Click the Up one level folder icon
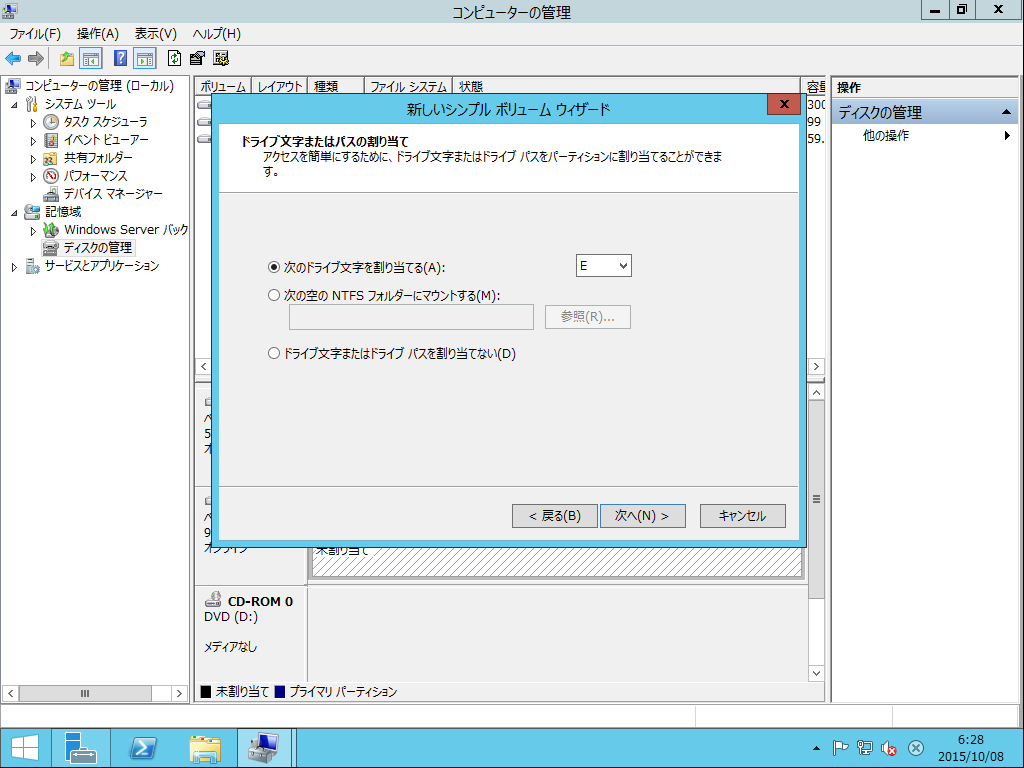The image size is (1024, 768). tap(67, 59)
